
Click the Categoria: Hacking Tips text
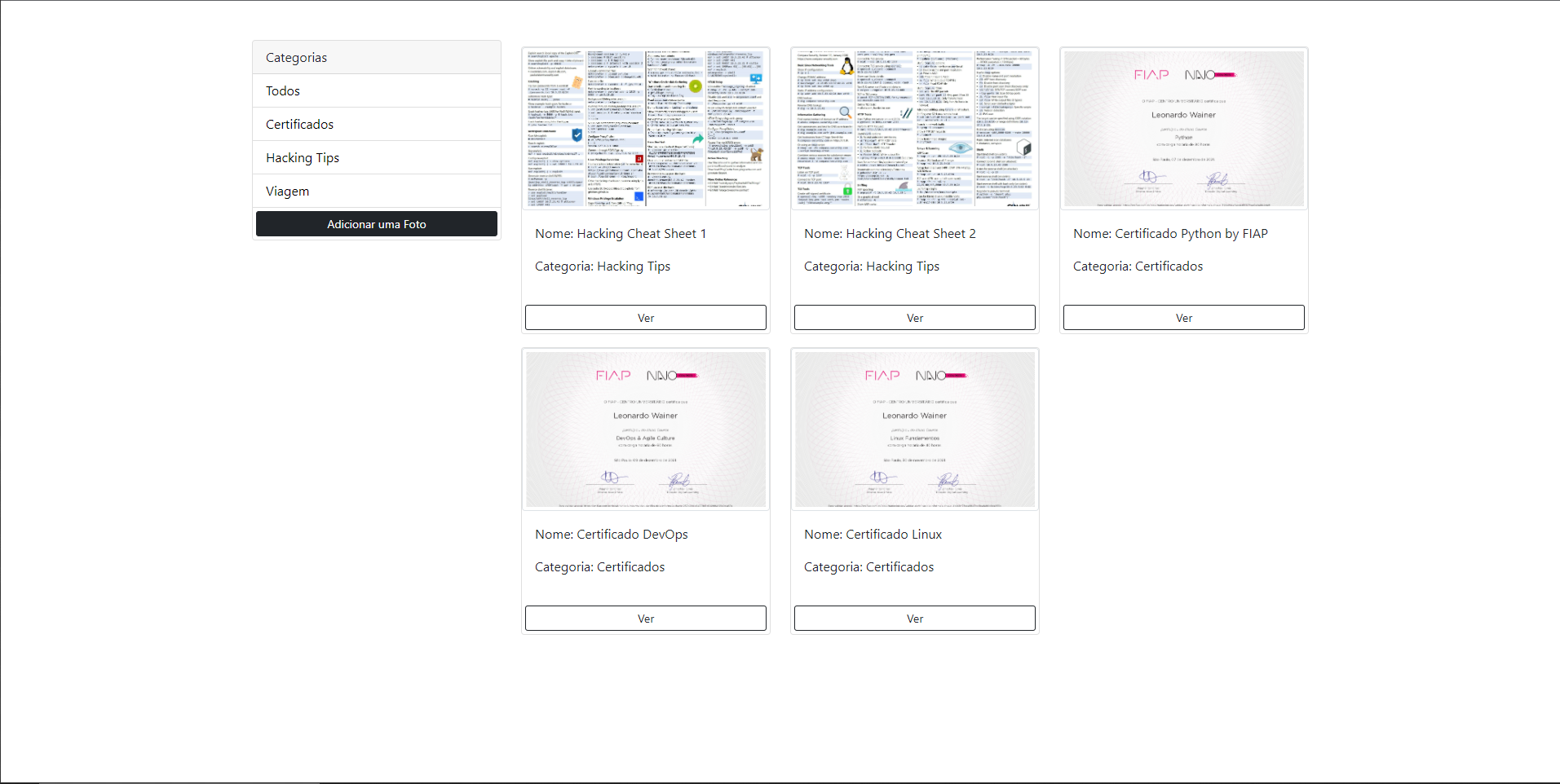point(602,266)
